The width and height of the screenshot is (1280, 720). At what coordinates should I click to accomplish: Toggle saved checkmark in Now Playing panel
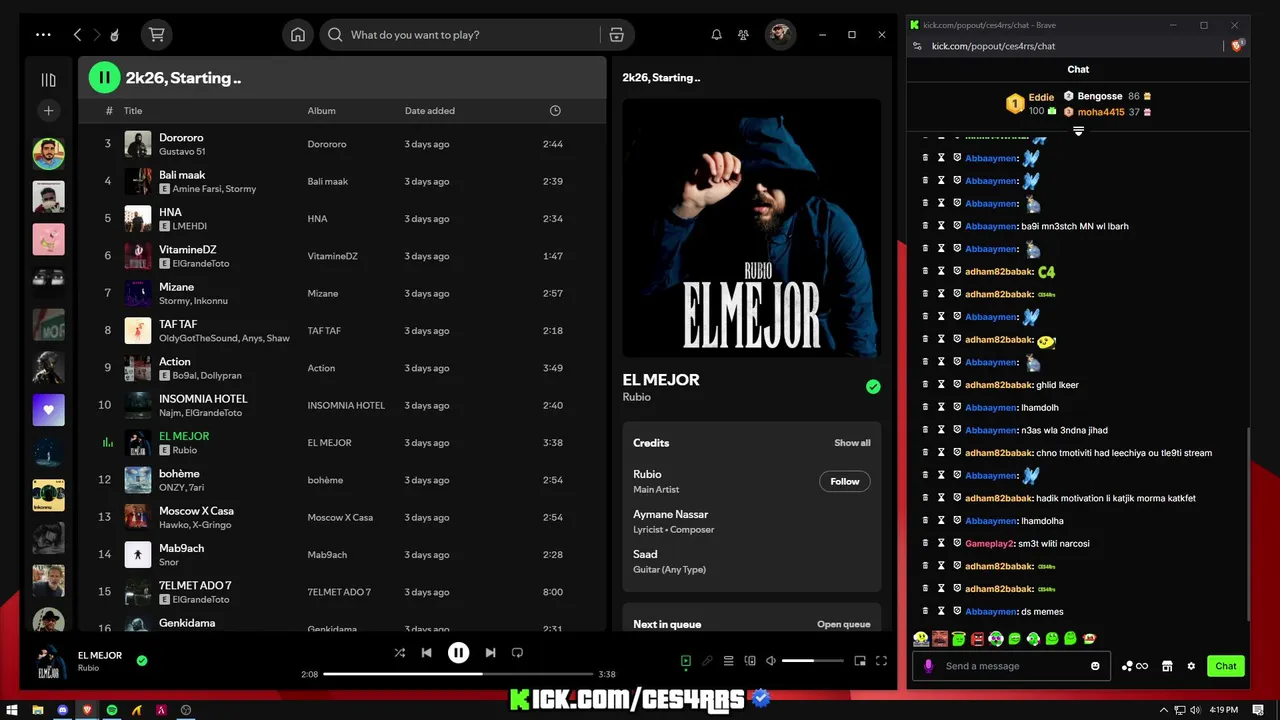tap(873, 387)
